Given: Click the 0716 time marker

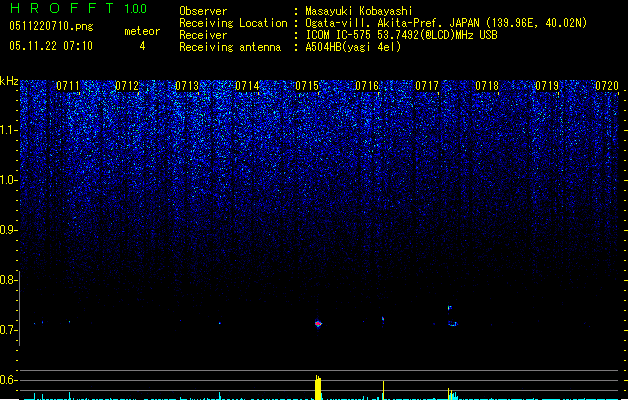Looking at the screenshot, I should point(367,86).
